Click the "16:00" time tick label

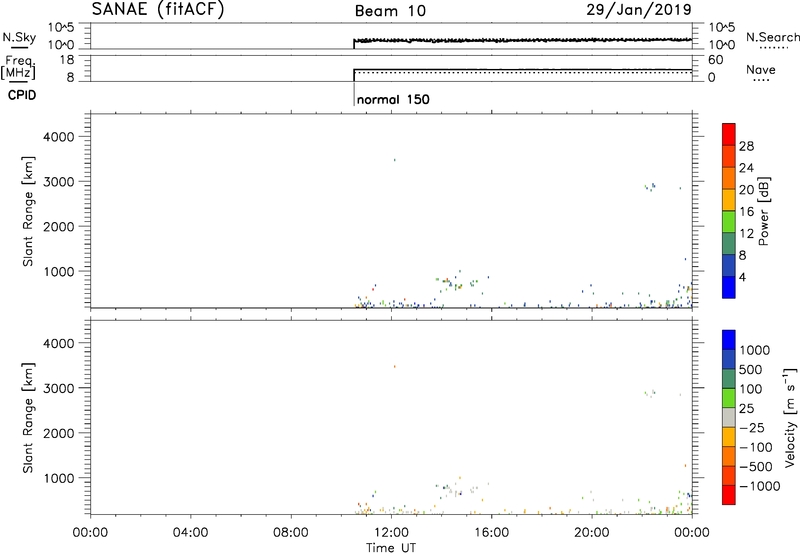[x=491, y=533]
